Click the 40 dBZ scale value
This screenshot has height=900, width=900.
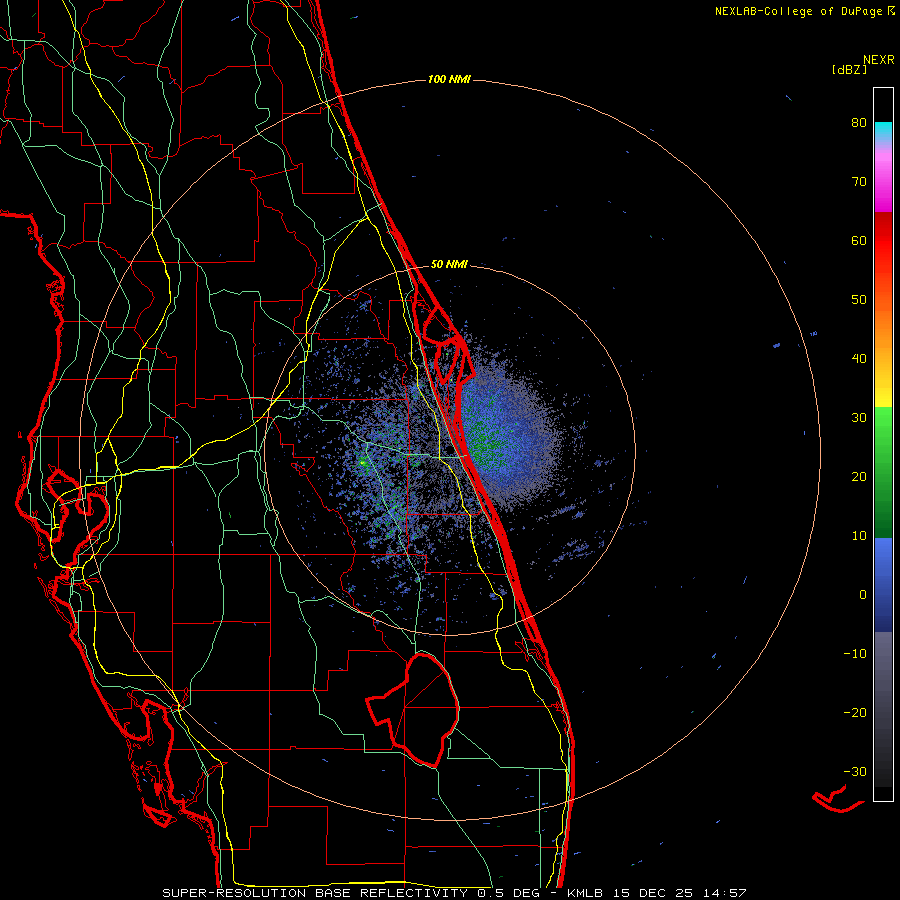859,359
